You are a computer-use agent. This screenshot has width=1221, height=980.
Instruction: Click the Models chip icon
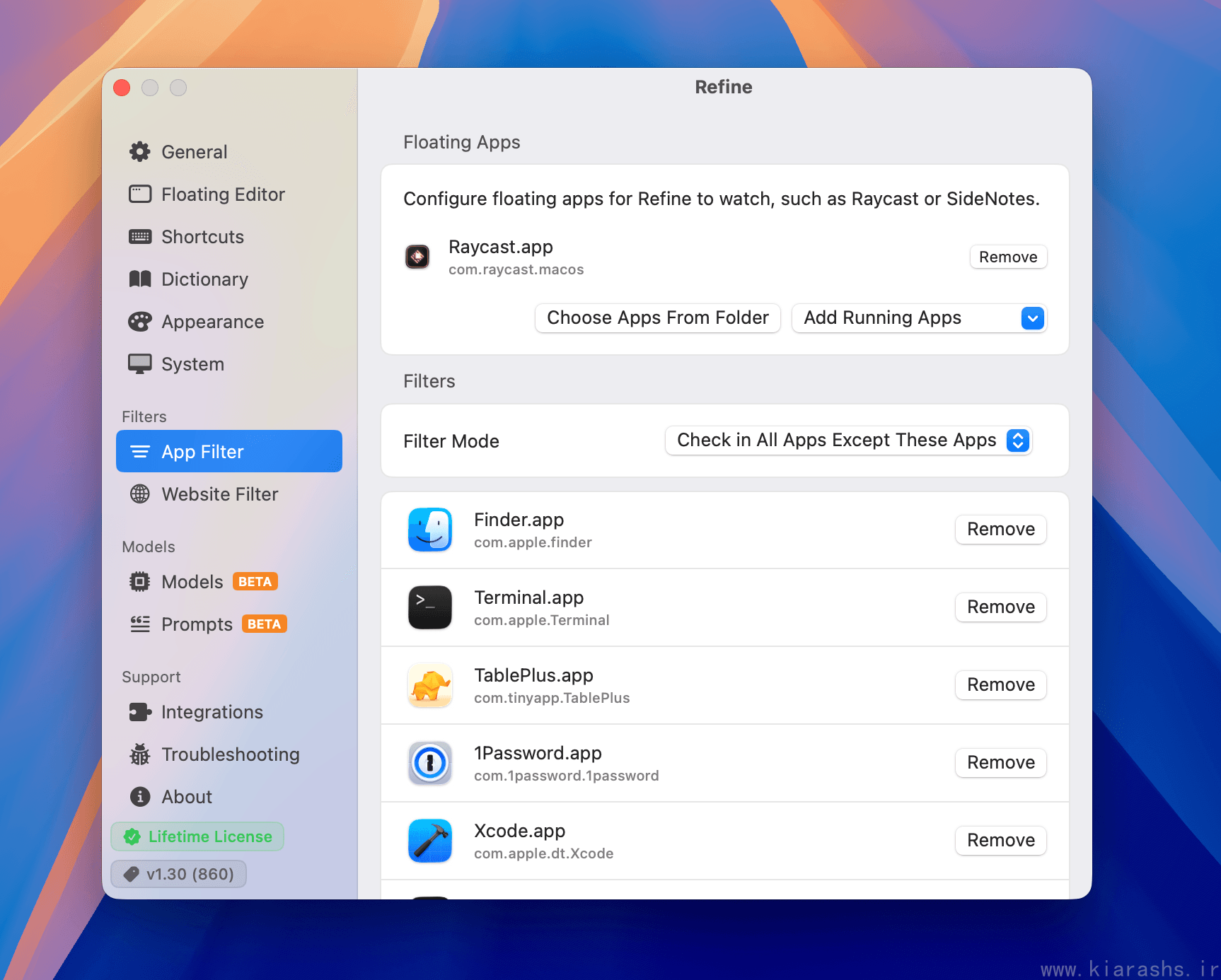[140, 581]
